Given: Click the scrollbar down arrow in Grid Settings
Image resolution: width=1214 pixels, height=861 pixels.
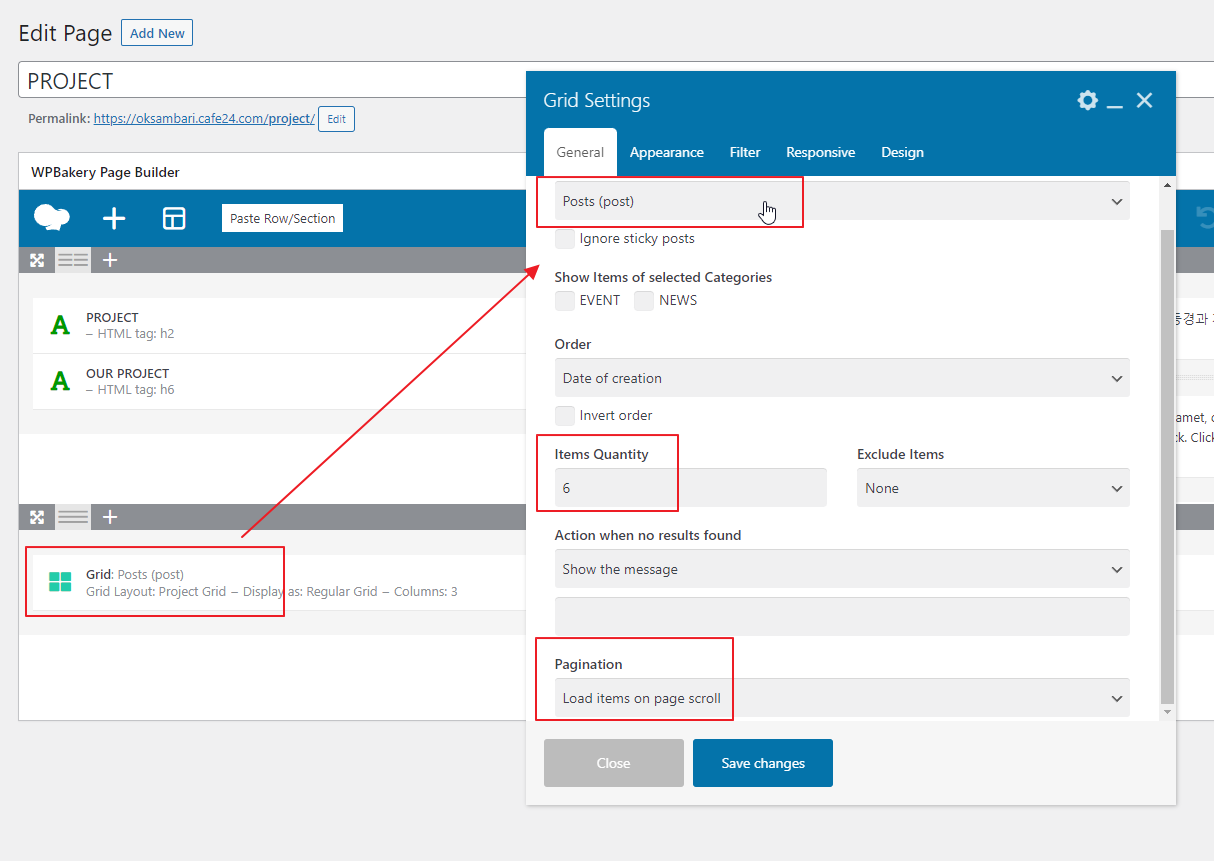Looking at the screenshot, I should [1167, 711].
